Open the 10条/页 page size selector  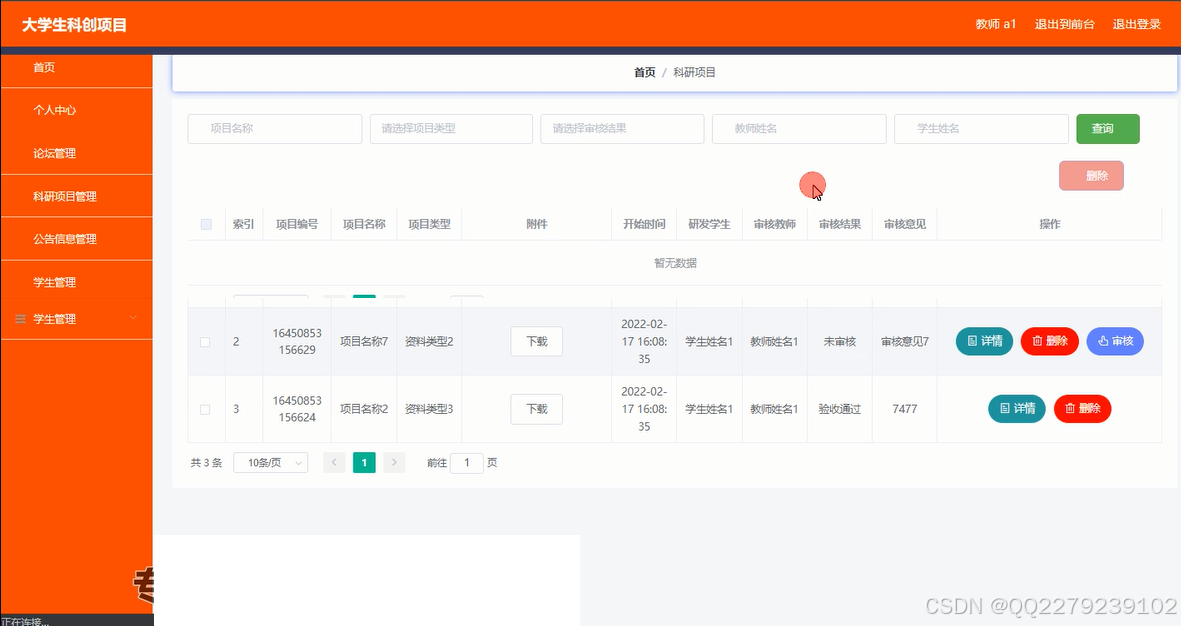point(269,462)
